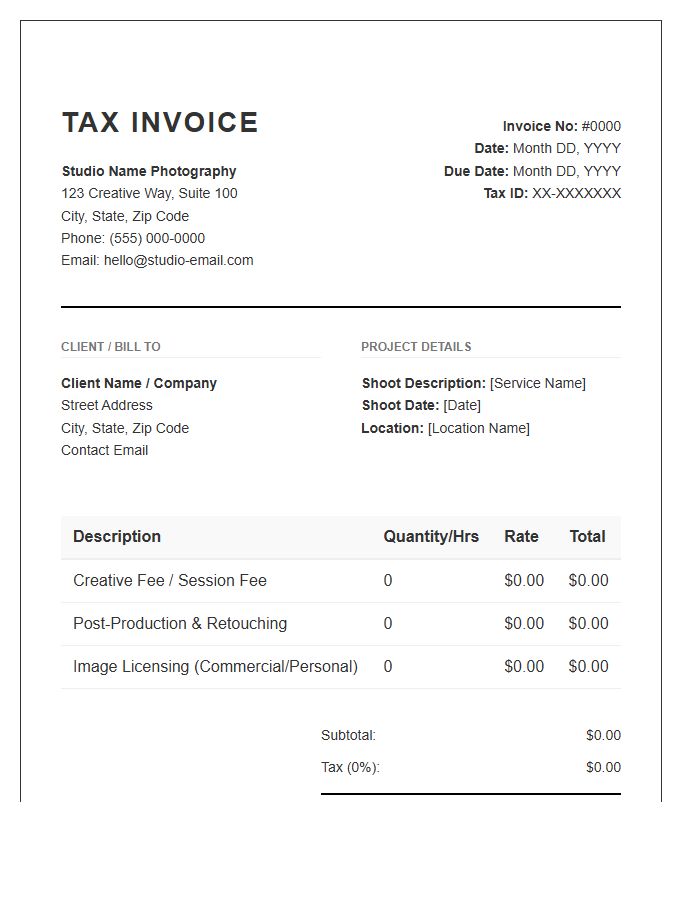Click the Rate $0.00 in the Creative Fee row
The image size is (700, 900).
524,580
